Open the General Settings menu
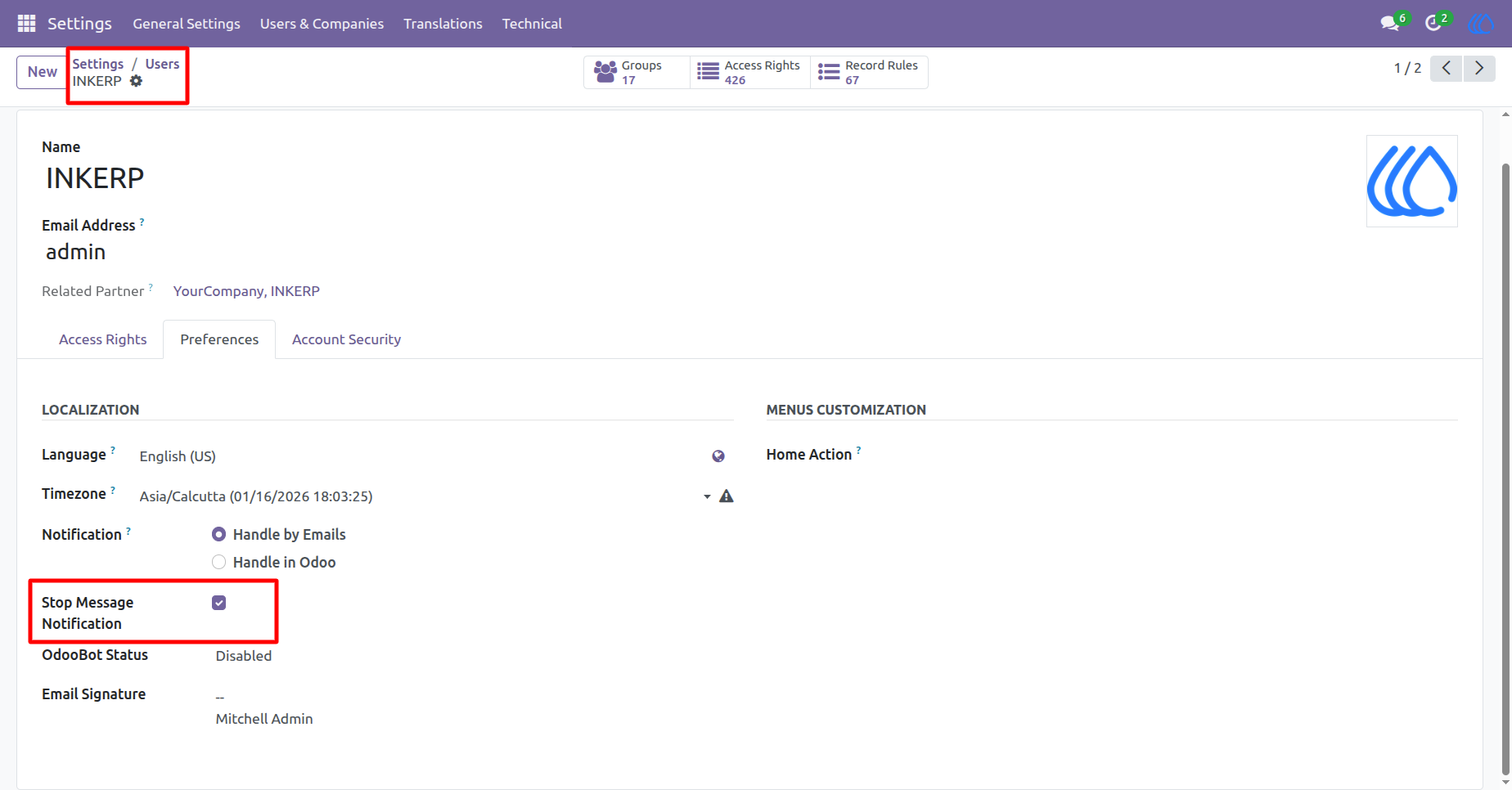This screenshot has width=1512, height=790. coord(187,24)
